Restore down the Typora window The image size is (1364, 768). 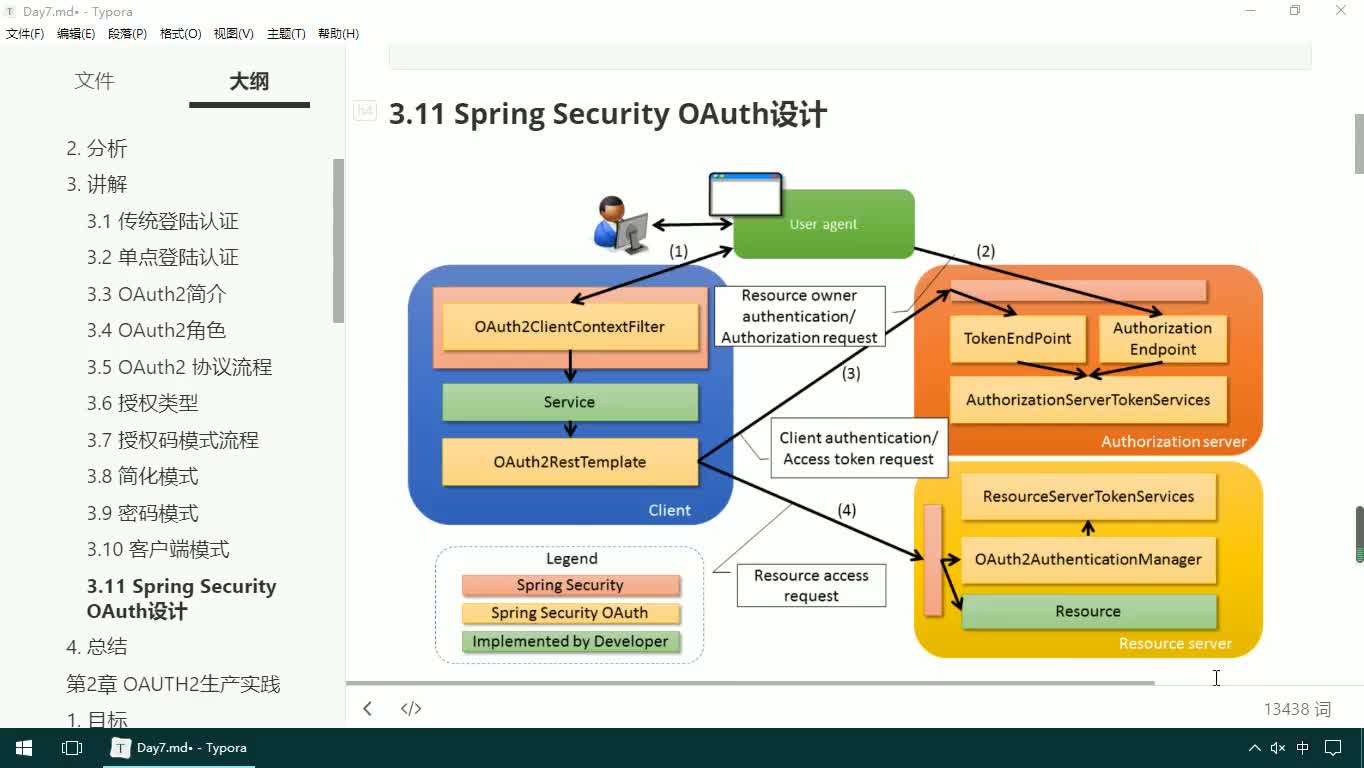point(1295,11)
